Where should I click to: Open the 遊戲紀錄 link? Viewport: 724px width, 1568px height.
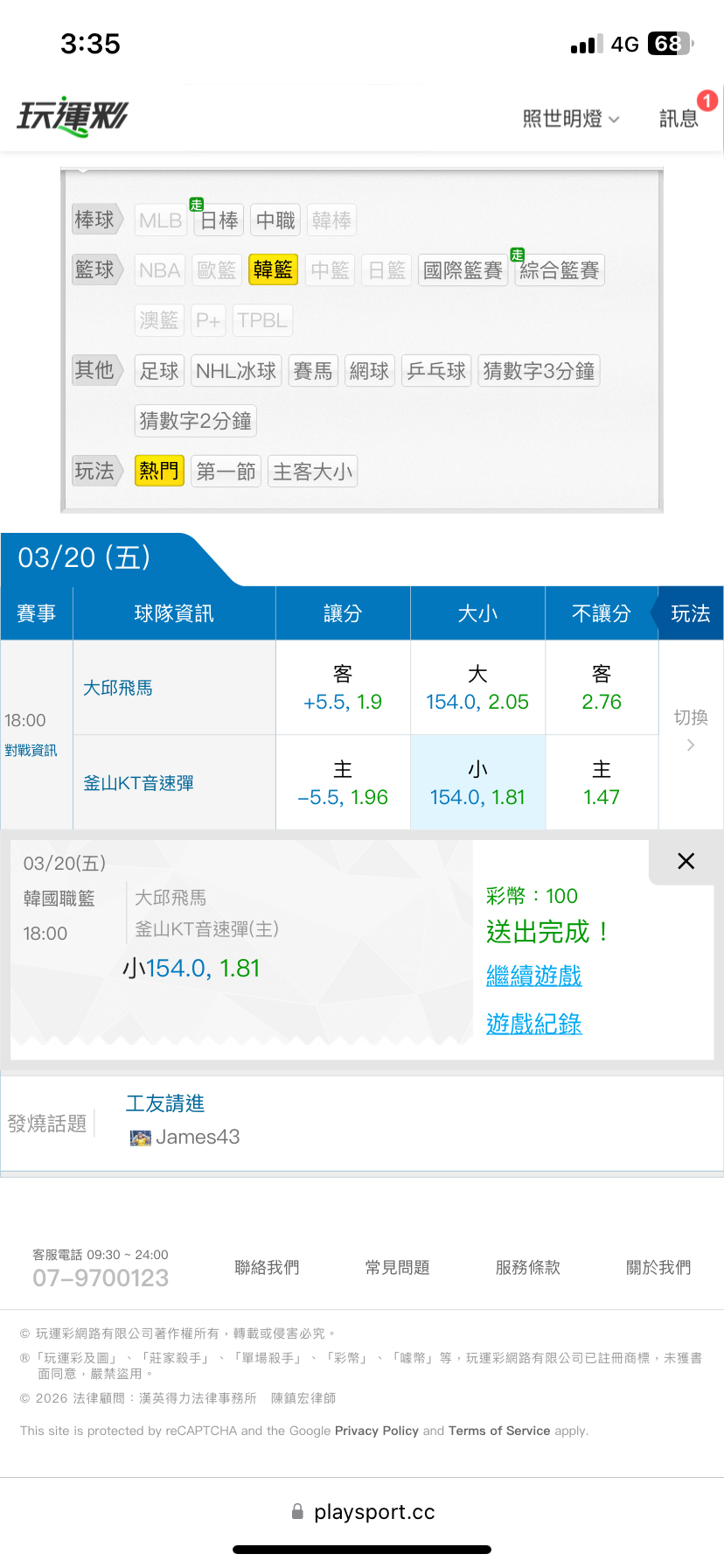[533, 1024]
